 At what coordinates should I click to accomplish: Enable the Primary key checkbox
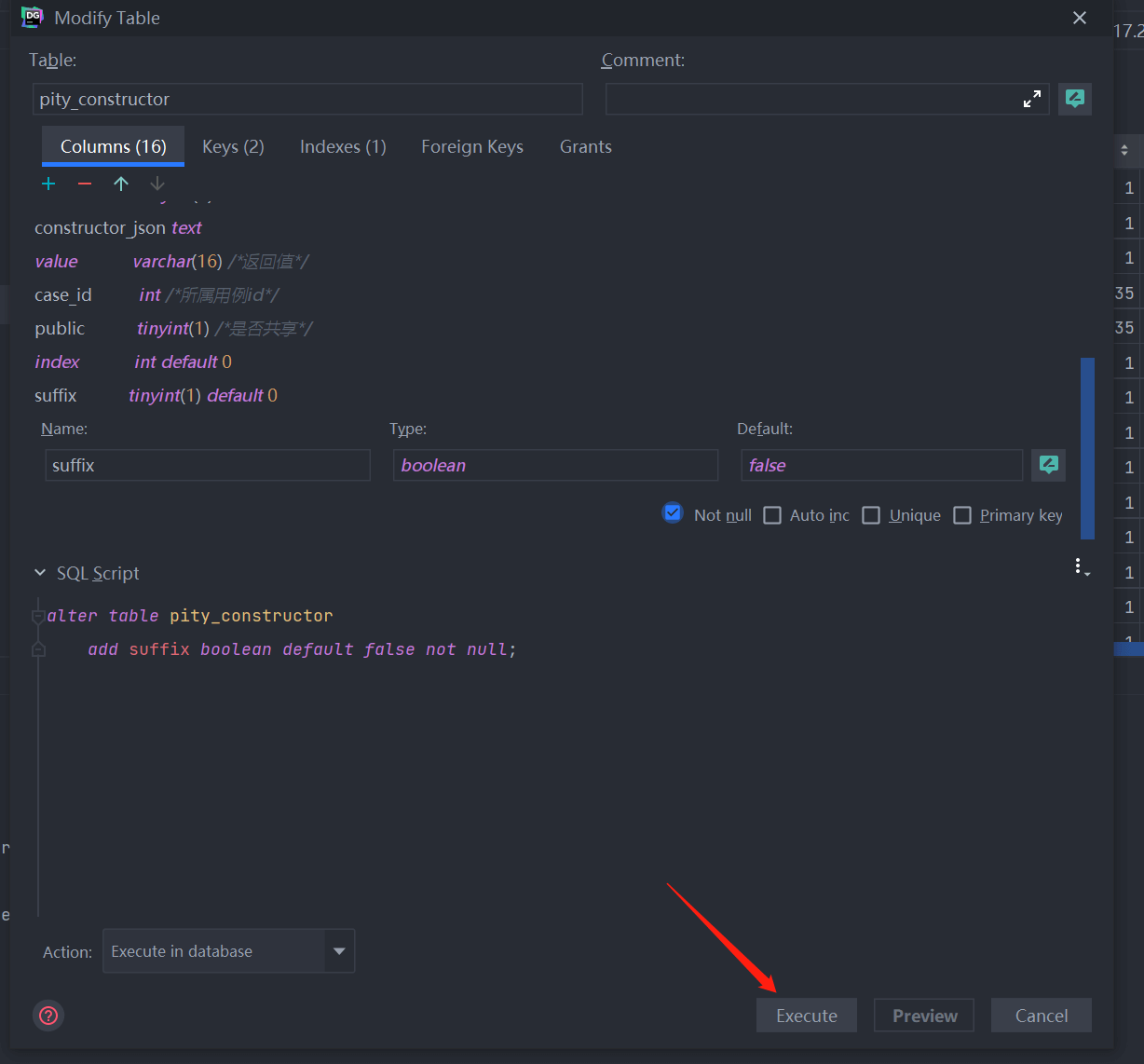pyautogui.click(x=962, y=515)
